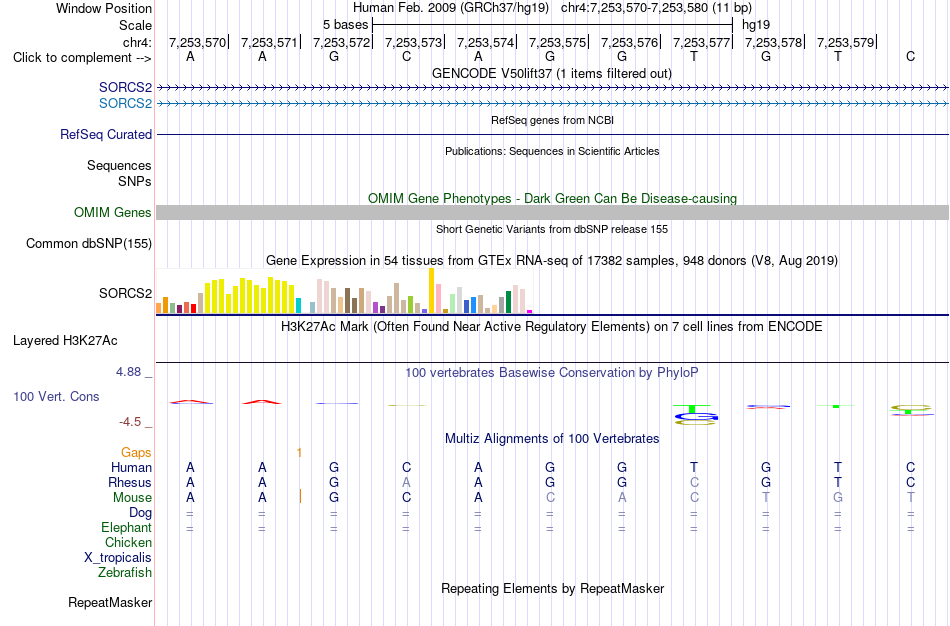Click the dark blue SORCS2 GENCODE label

click(x=125, y=88)
